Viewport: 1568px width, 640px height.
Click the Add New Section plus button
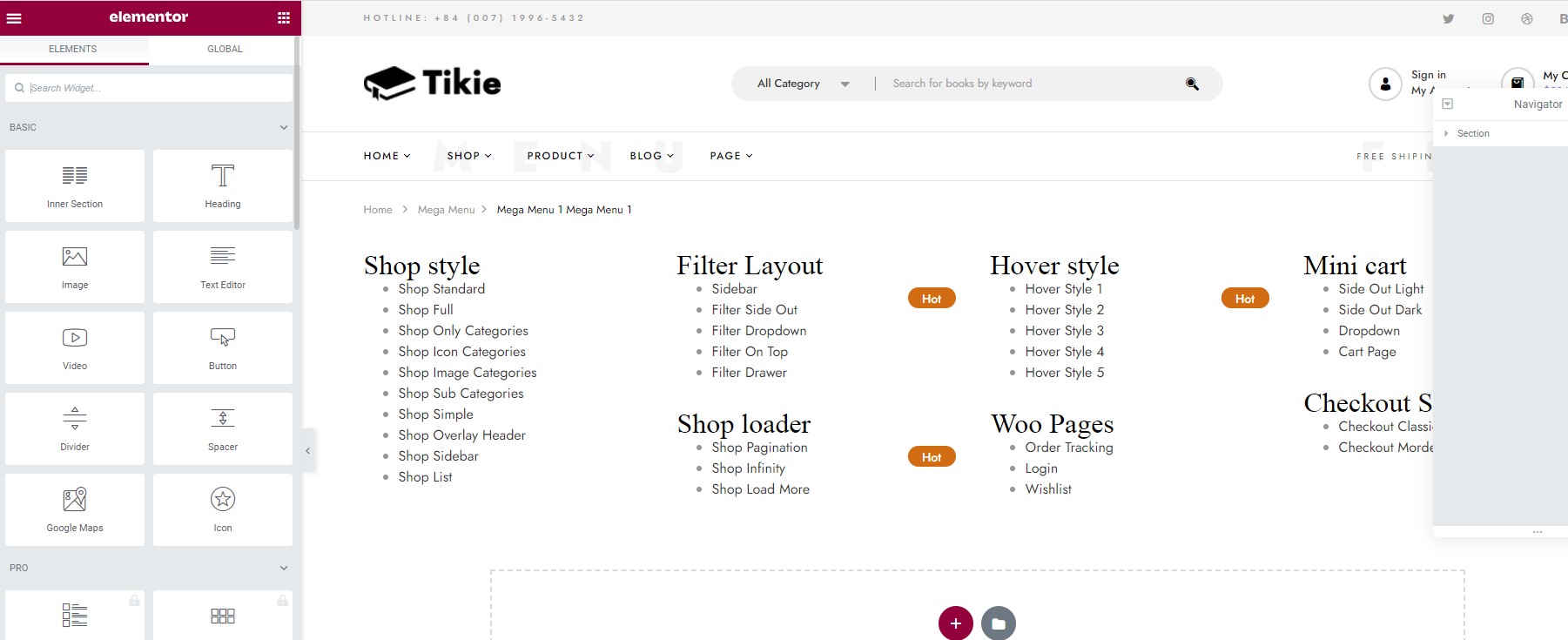pyautogui.click(x=955, y=623)
